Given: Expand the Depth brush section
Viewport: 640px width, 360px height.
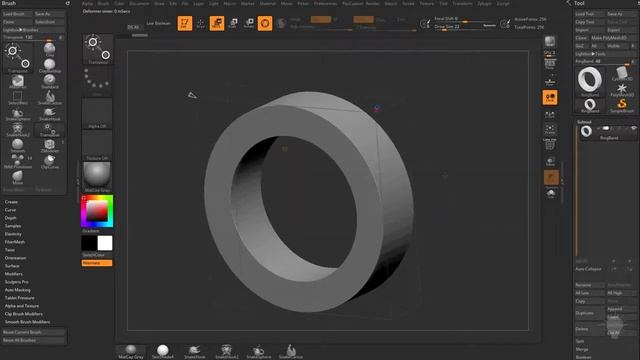Looking at the screenshot, I should (10, 218).
